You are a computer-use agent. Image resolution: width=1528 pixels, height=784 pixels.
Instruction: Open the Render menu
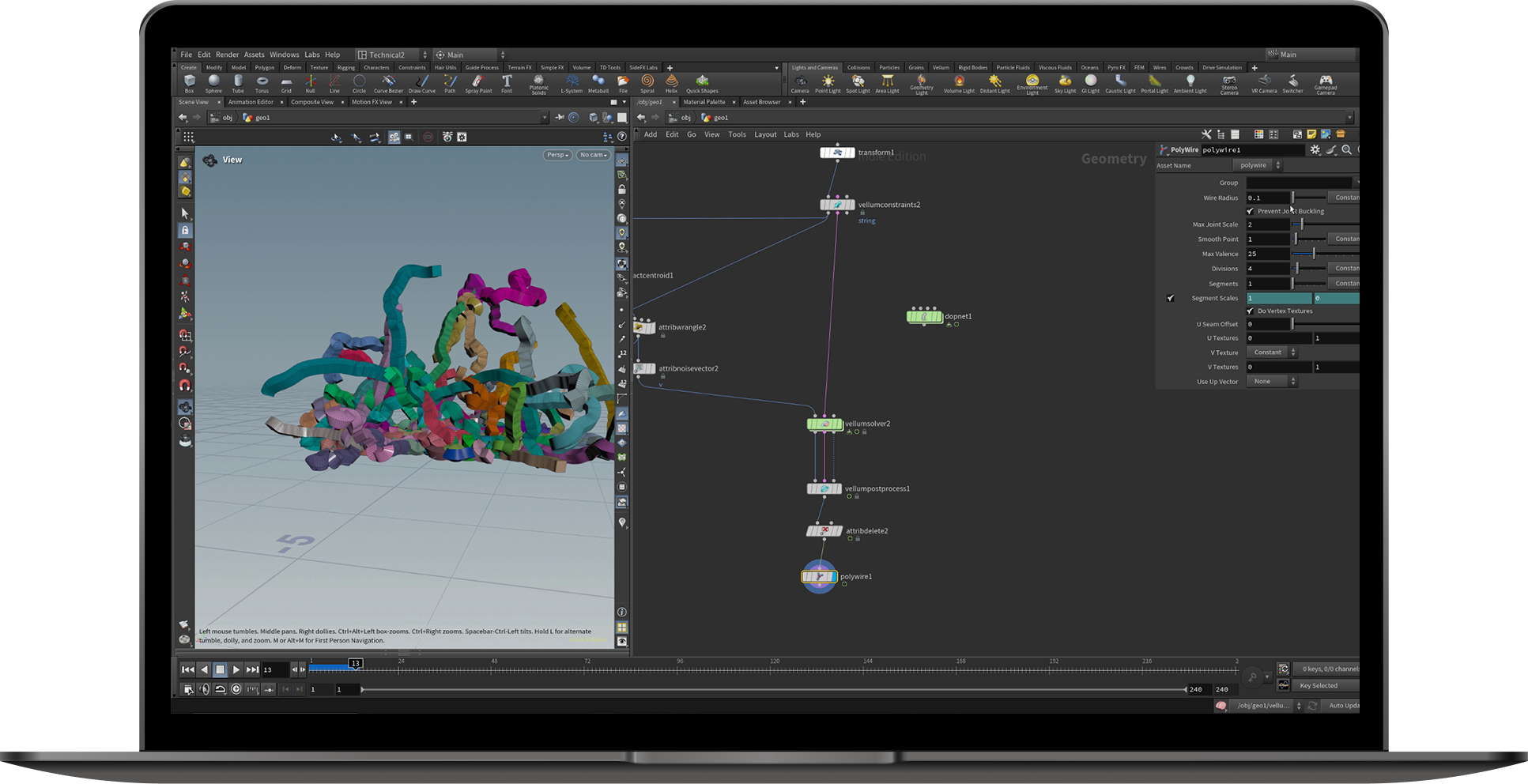click(x=227, y=55)
